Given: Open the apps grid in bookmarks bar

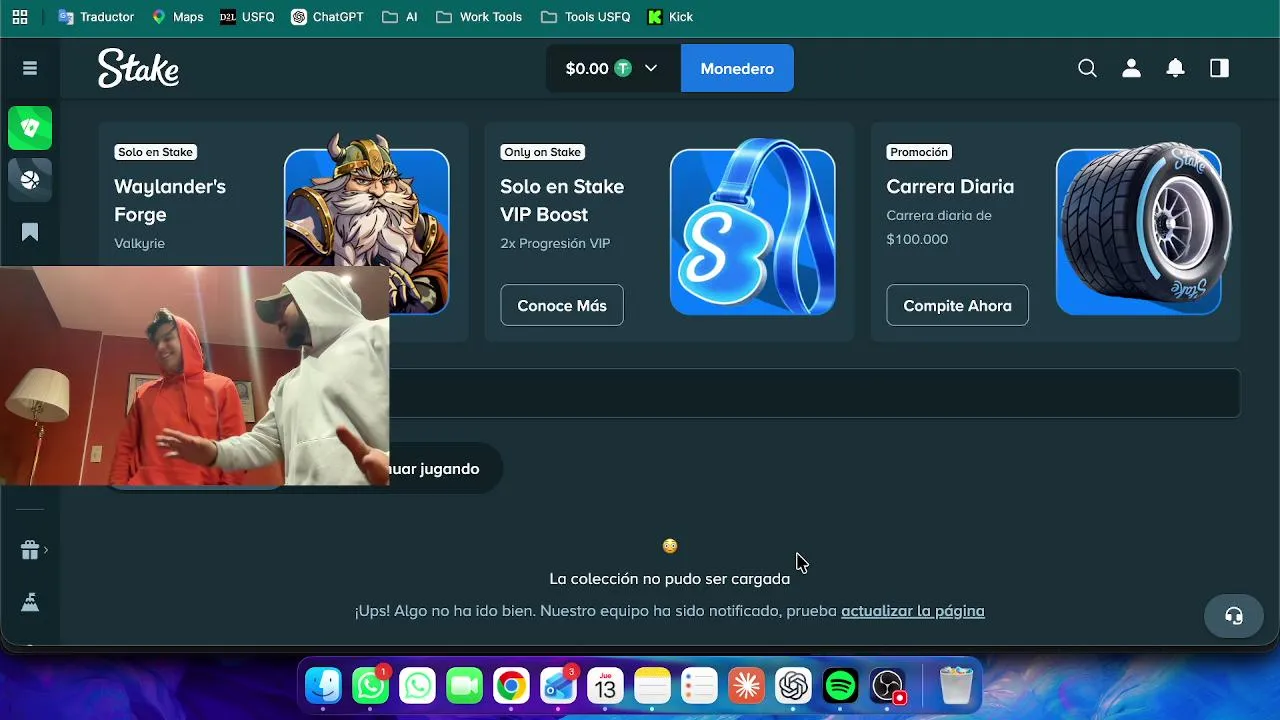Looking at the screenshot, I should pos(20,17).
